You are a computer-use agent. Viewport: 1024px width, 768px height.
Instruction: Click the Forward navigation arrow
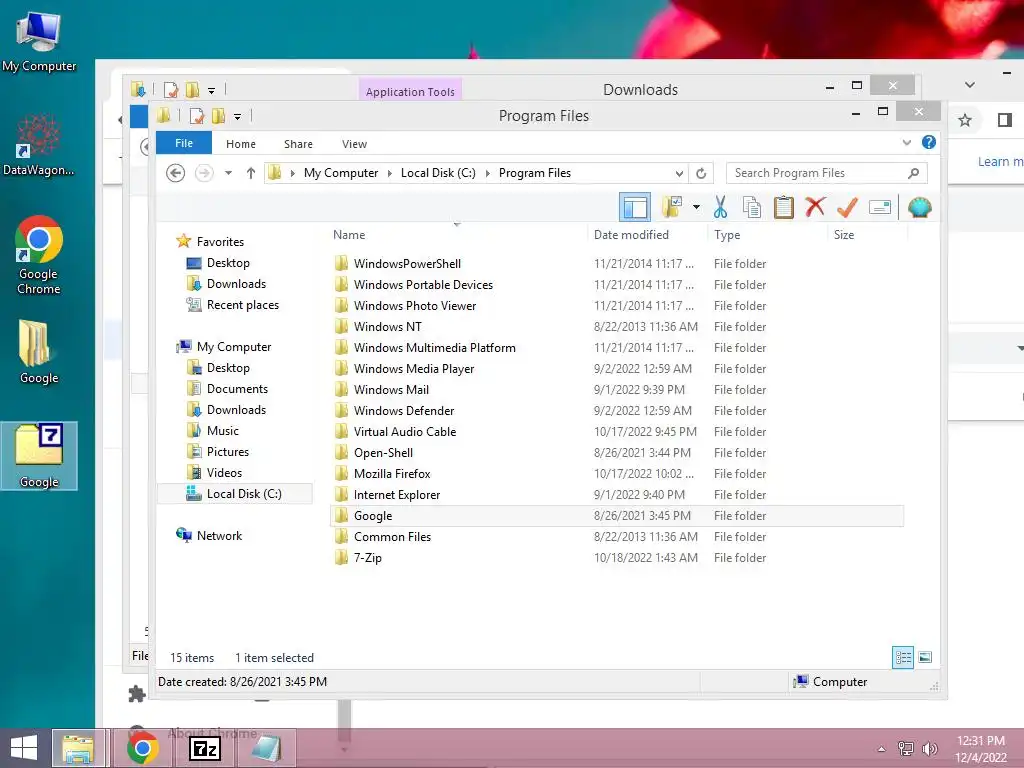click(x=204, y=173)
